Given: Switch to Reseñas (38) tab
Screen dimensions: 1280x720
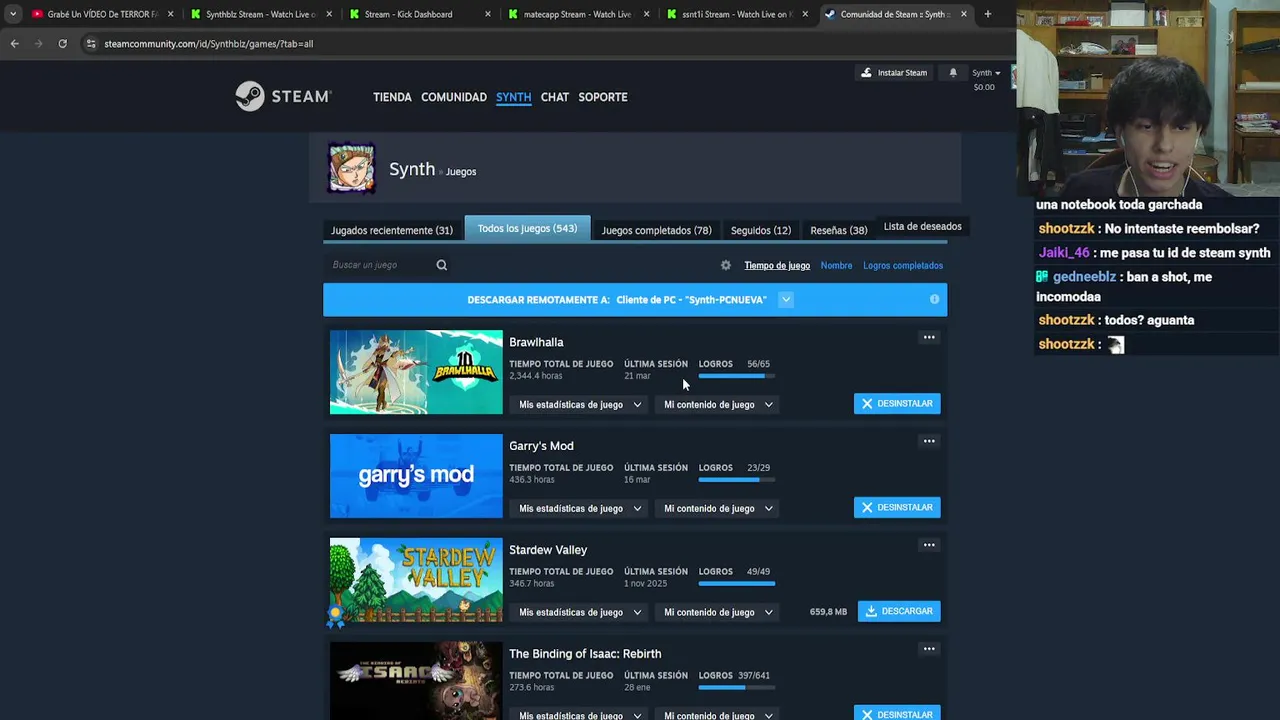Looking at the screenshot, I should (838, 230).
